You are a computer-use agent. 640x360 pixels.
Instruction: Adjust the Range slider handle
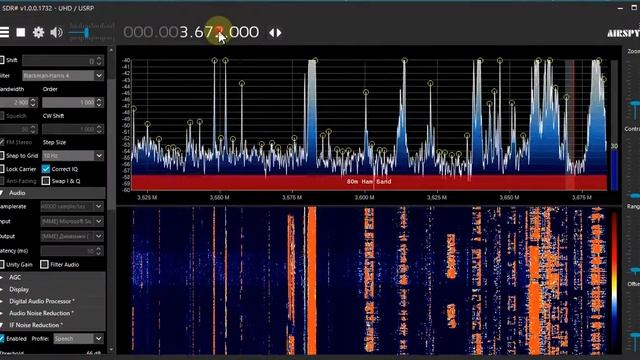pos(634,270)
